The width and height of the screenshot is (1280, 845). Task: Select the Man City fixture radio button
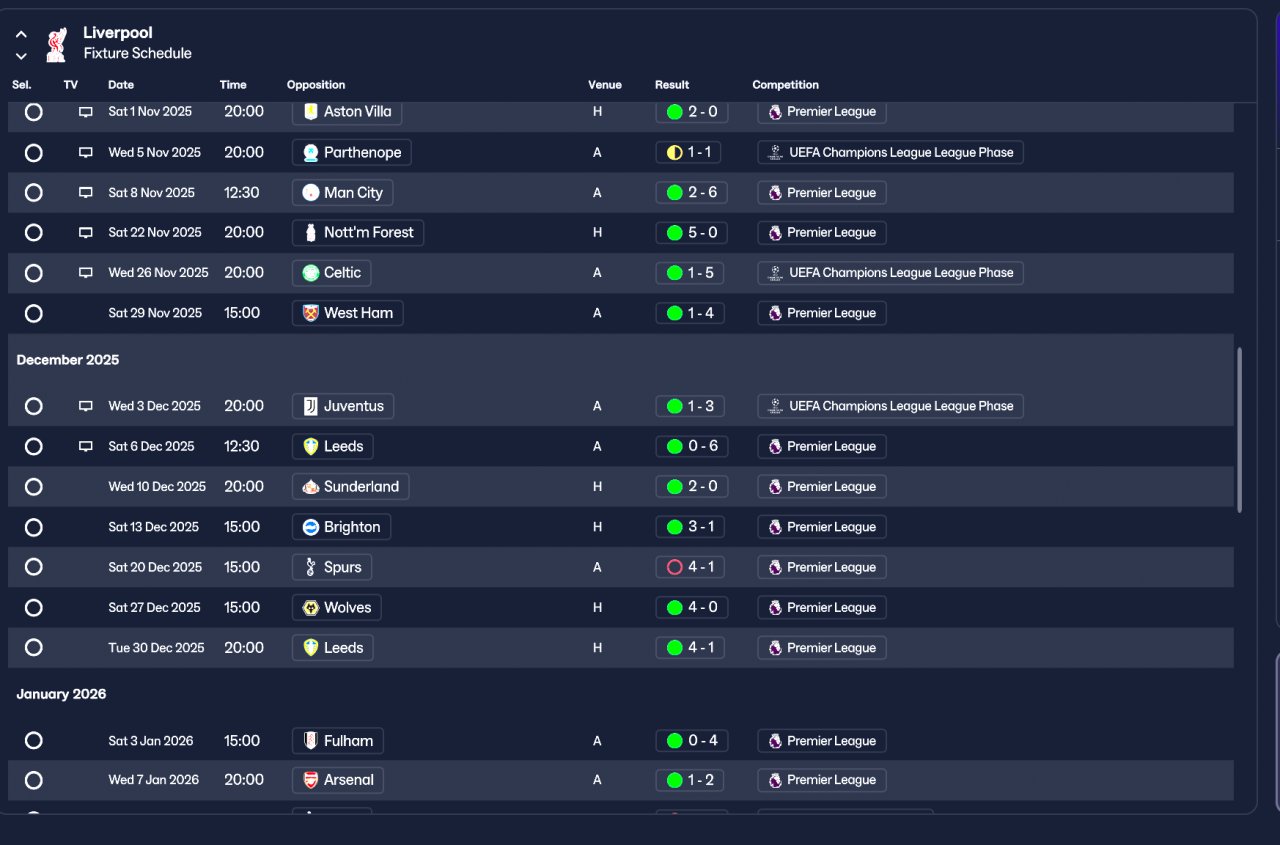[x=34, y=193]
